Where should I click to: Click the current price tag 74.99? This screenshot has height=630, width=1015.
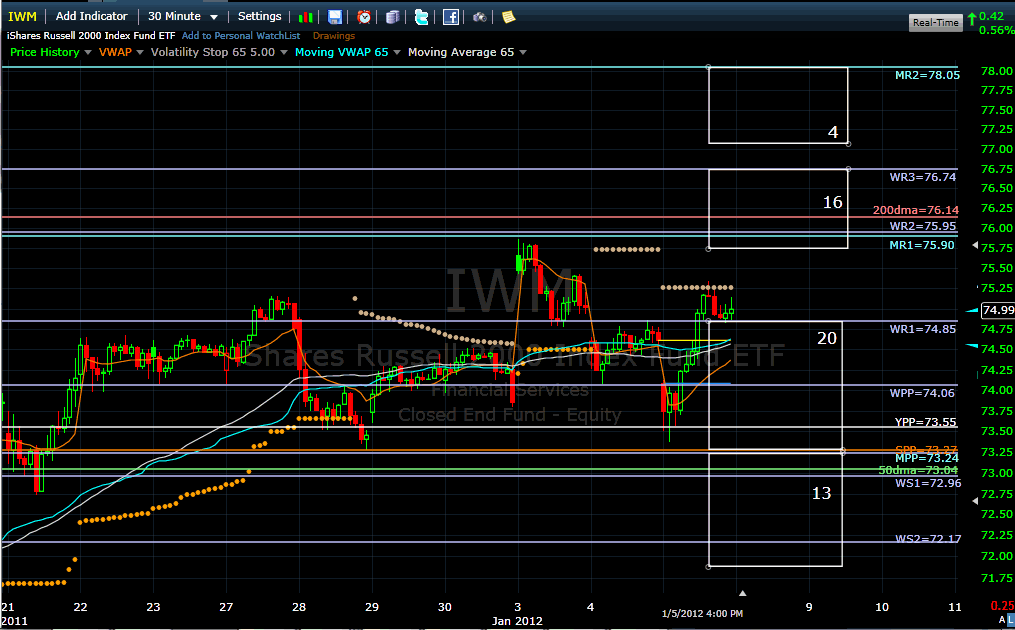[998, 310]
